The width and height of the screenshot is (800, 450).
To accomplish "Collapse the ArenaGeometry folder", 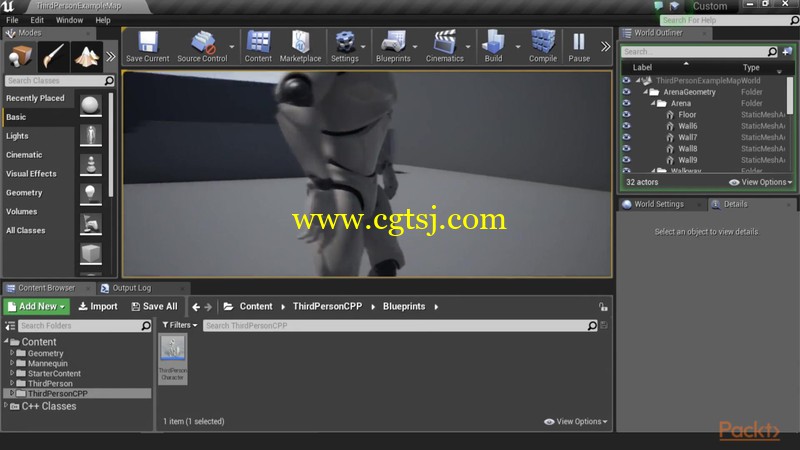I will [x=645, y=92].
